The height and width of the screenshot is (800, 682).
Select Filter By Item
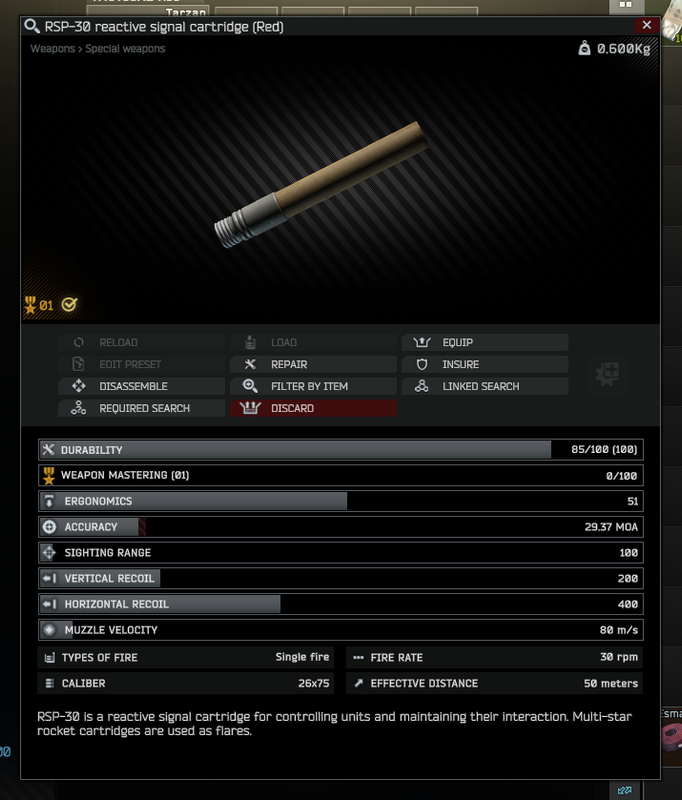(313, 386)
